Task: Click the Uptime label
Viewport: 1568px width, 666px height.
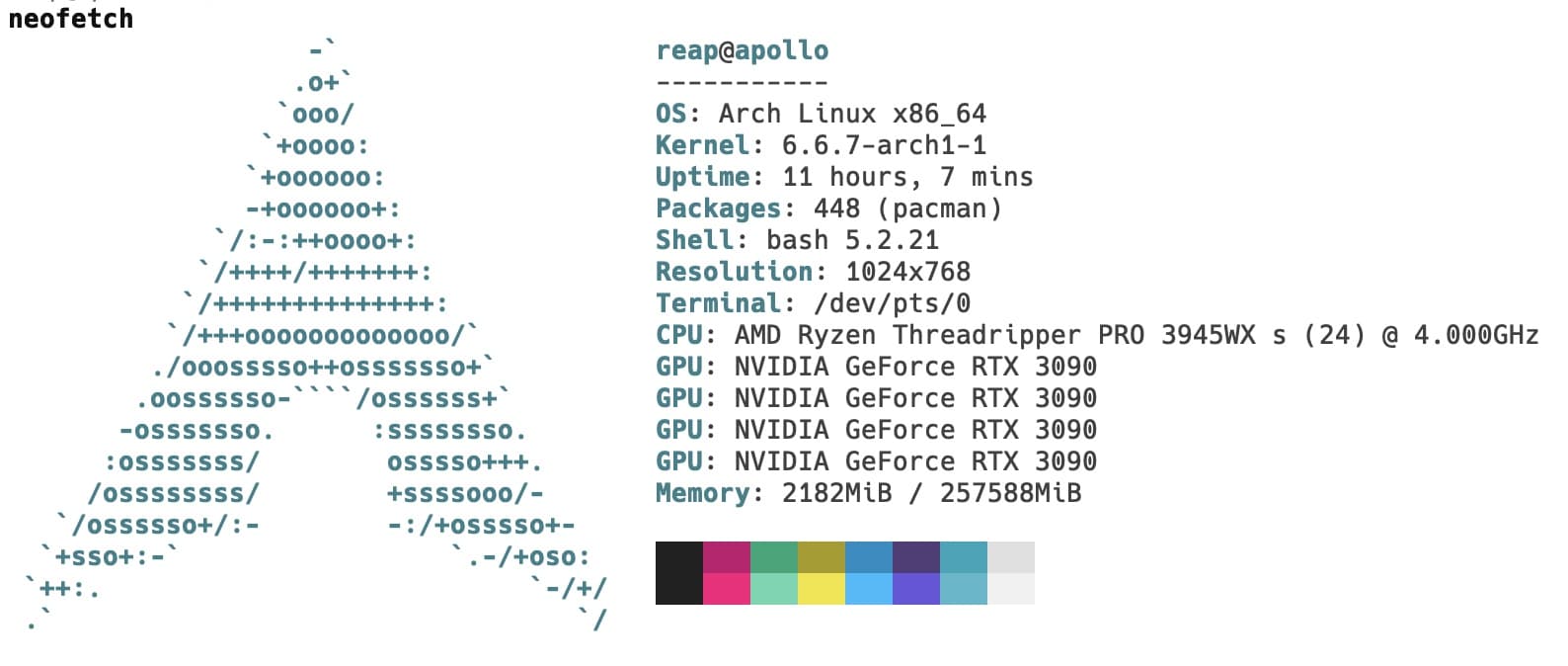Action: pyautogui.click(x=703, y=177)
